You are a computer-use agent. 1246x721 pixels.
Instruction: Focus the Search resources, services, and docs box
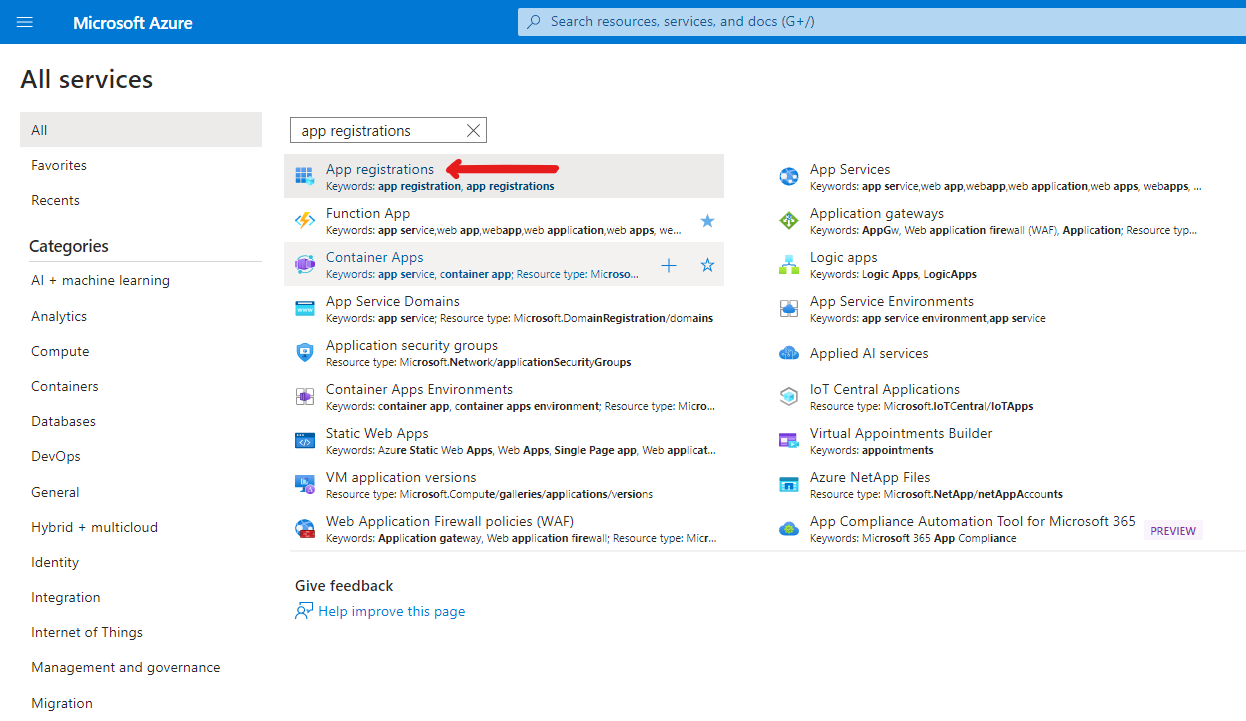tap(881, 21)
